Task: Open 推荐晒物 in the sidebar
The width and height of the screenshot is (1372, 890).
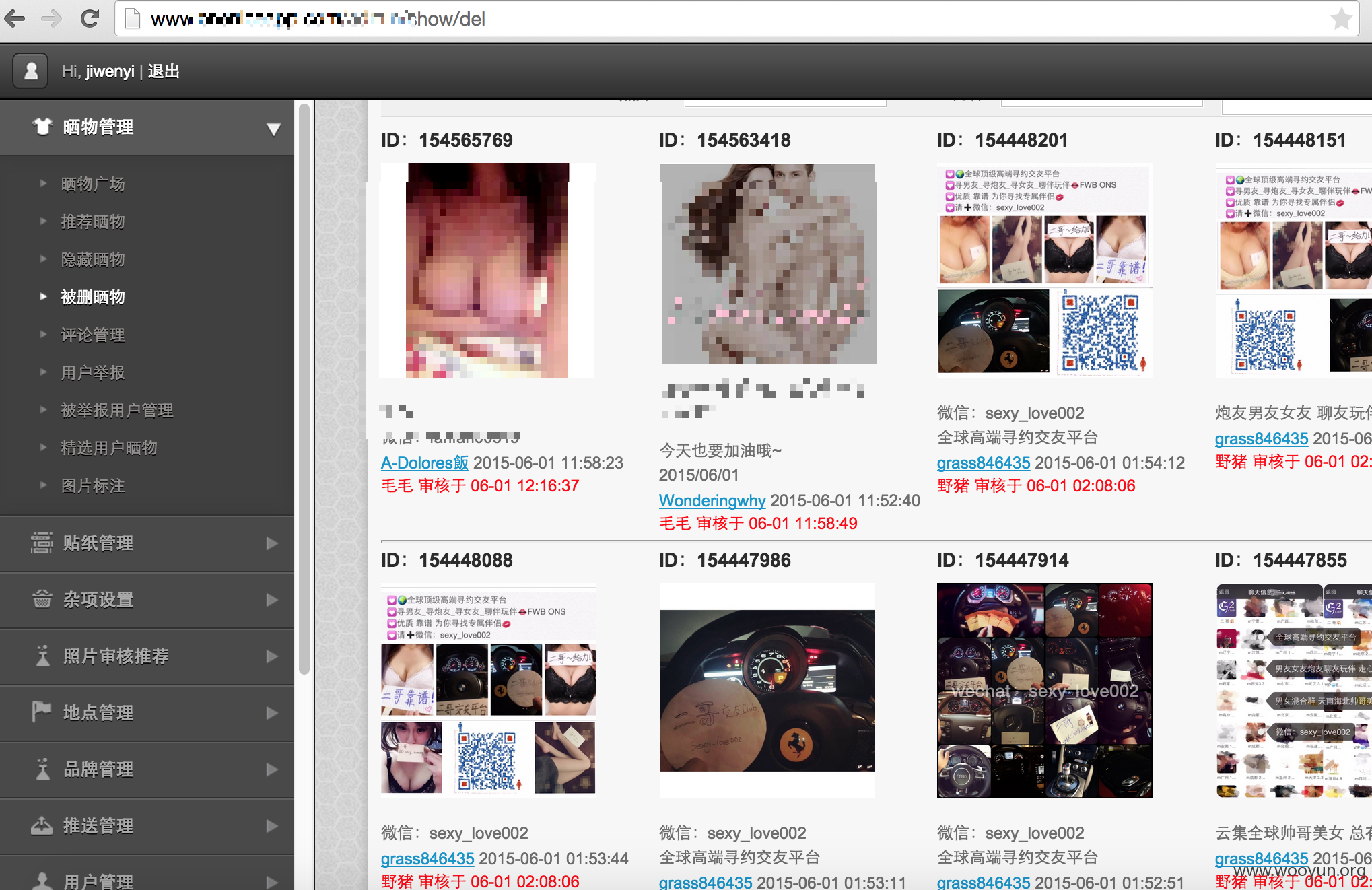Action: (93, 221)
